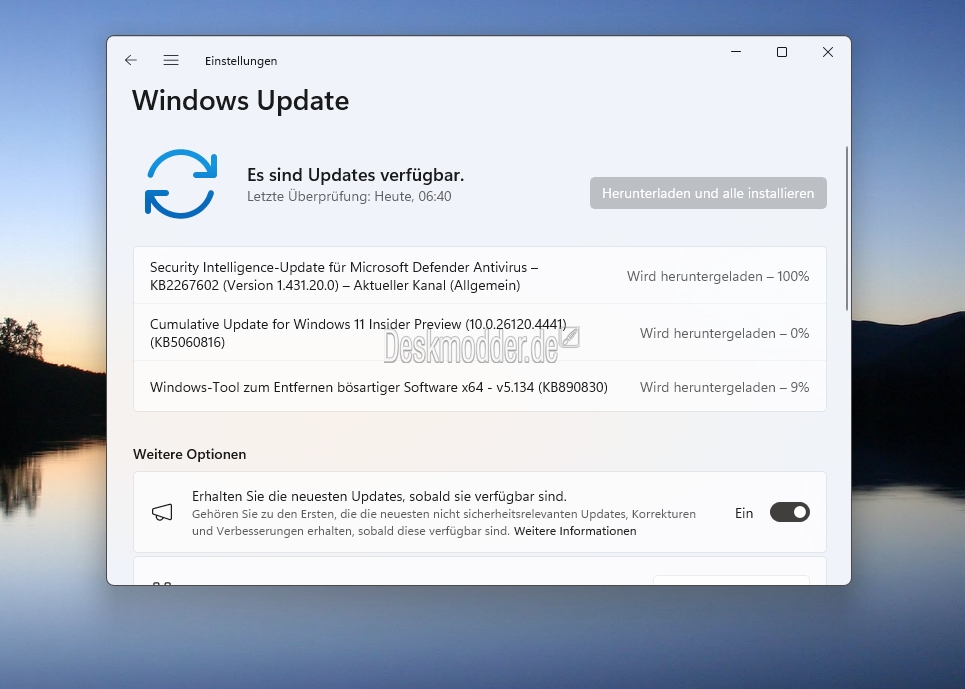
Task: Click the Windows Update sync arrows icon
Action: tap(181, 184)
